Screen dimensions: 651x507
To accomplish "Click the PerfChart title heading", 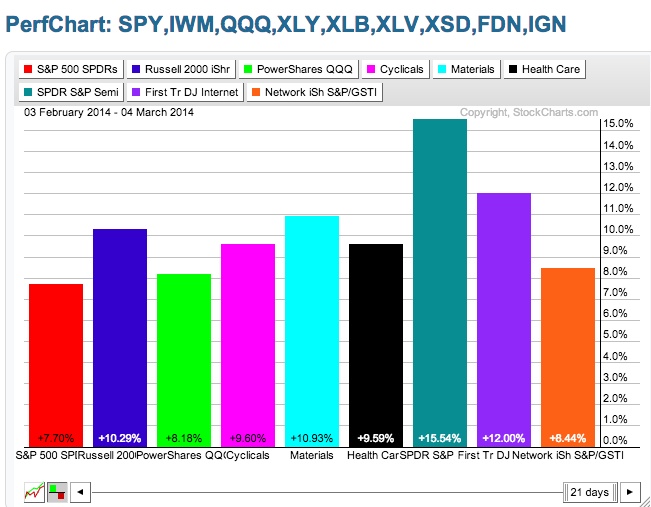I will pyautogui.click(x=286, y=24).
